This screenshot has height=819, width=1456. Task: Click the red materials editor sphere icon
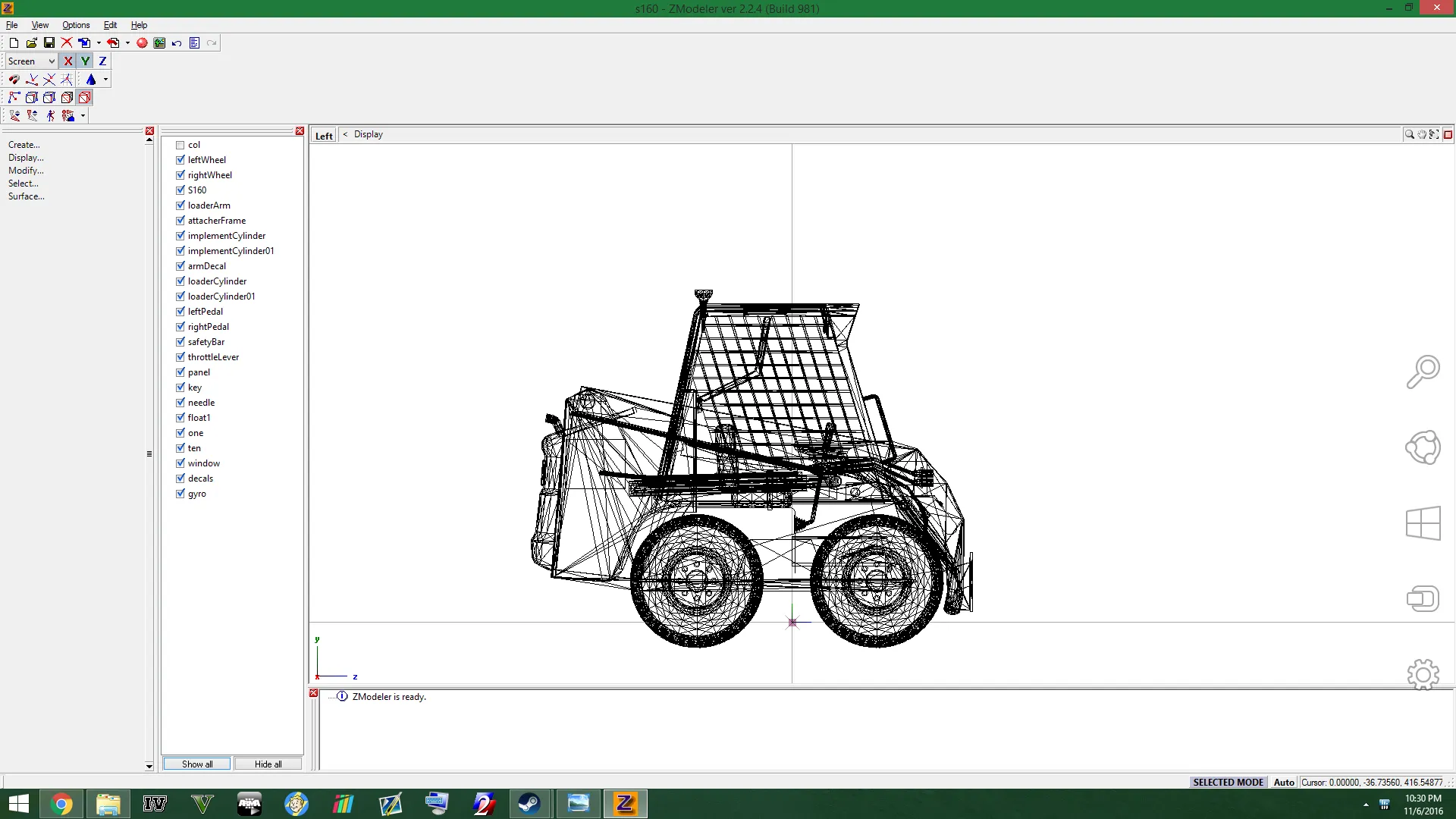142,43
